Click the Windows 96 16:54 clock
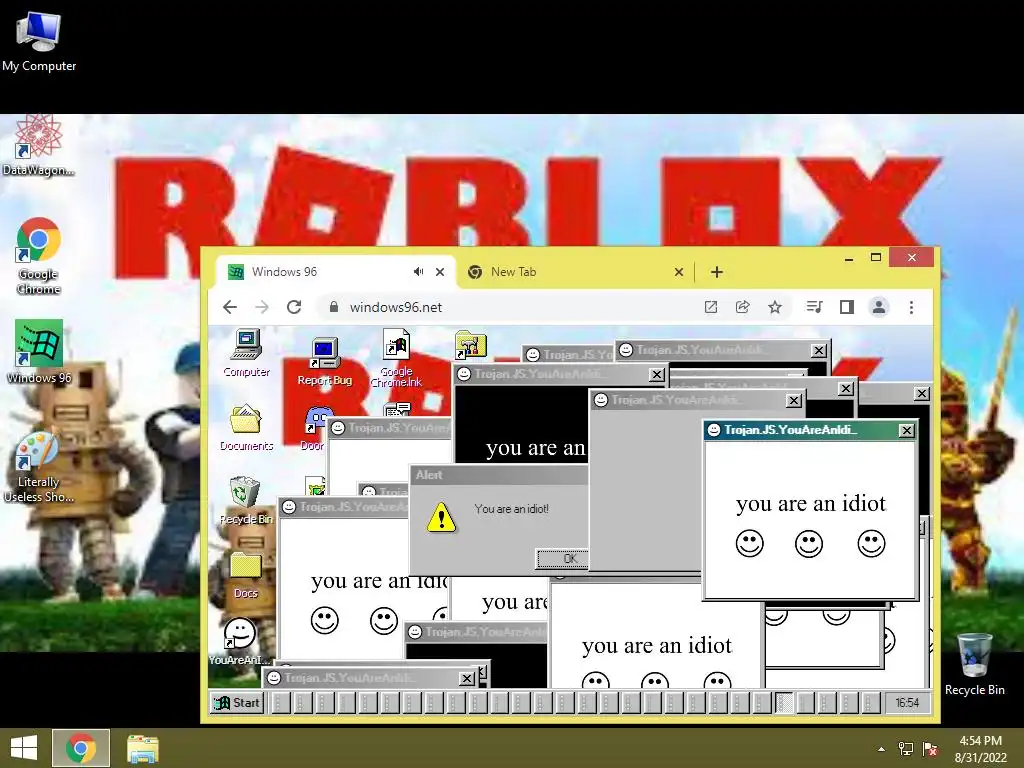The image size is (1024, 768). pyautogui.click(x=907, y=703)
